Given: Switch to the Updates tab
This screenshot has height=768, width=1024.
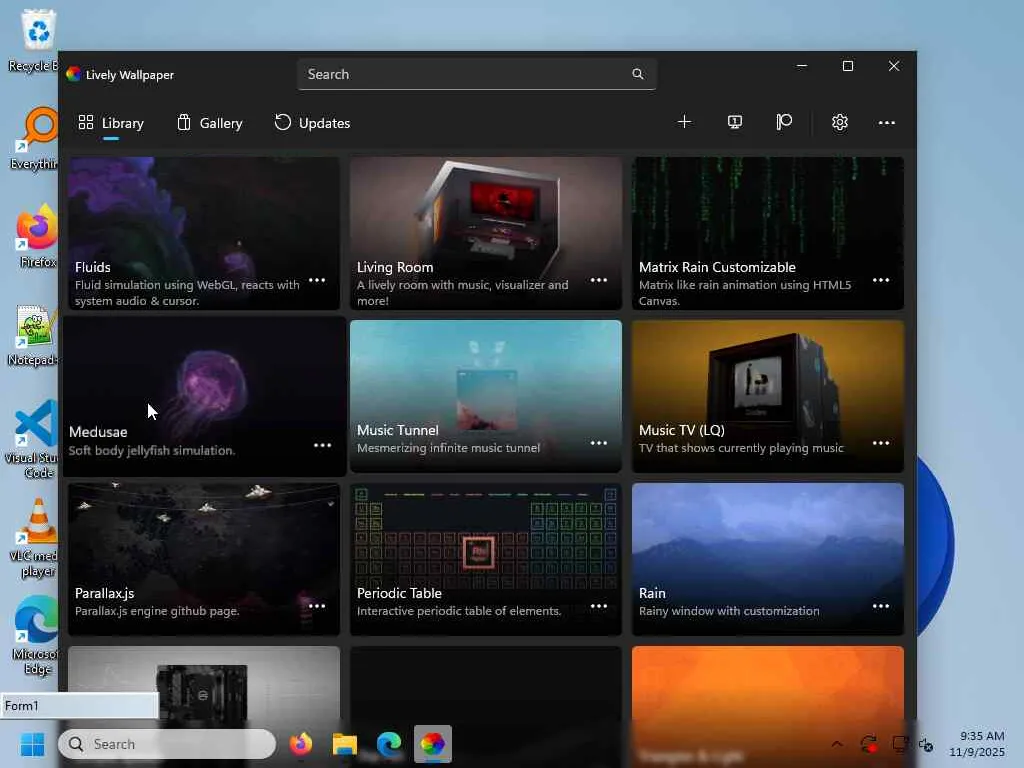Looking at the screenshot, I should click(x=312, y=123).
